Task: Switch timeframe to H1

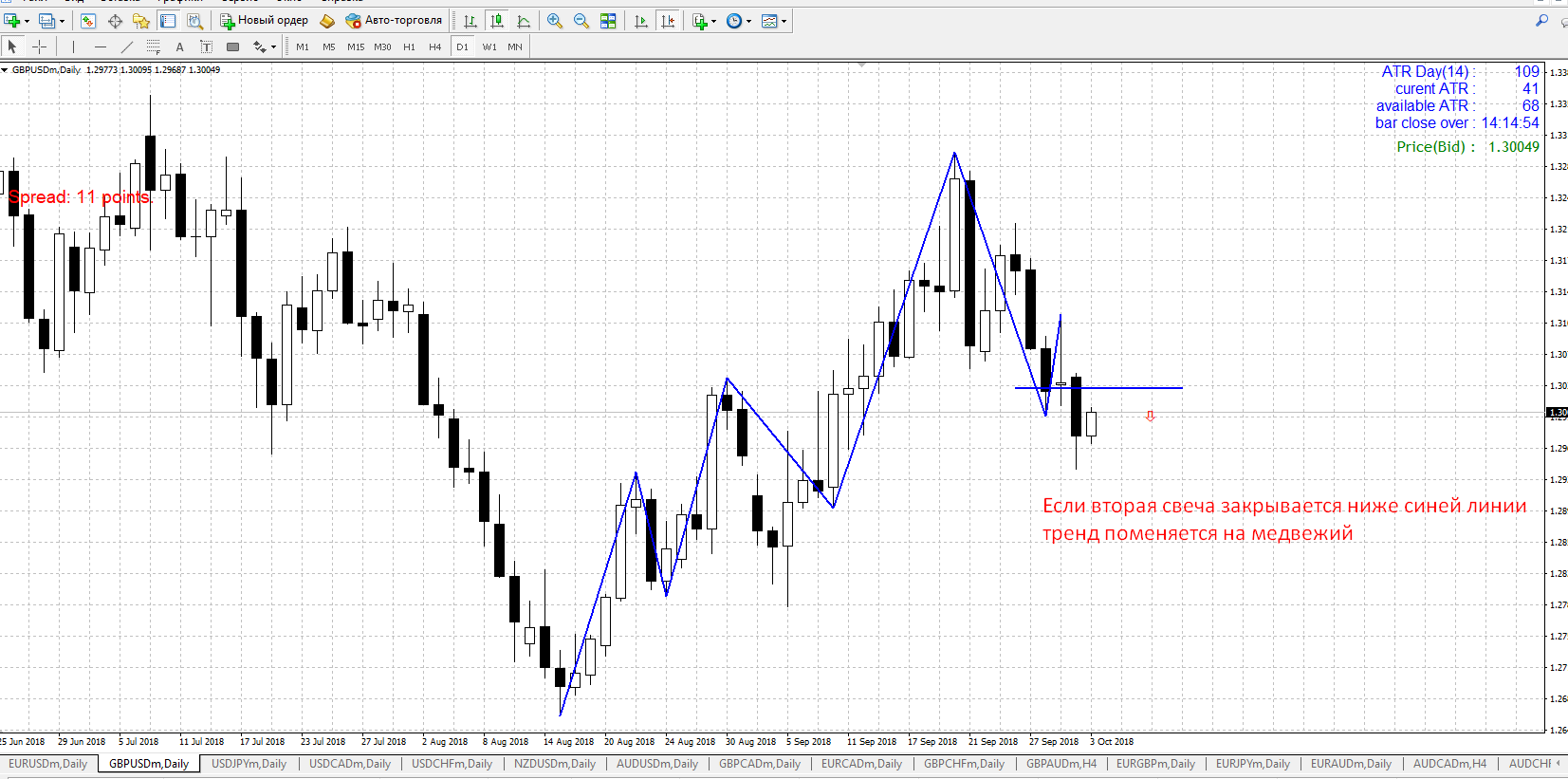Action: point(409,46)
